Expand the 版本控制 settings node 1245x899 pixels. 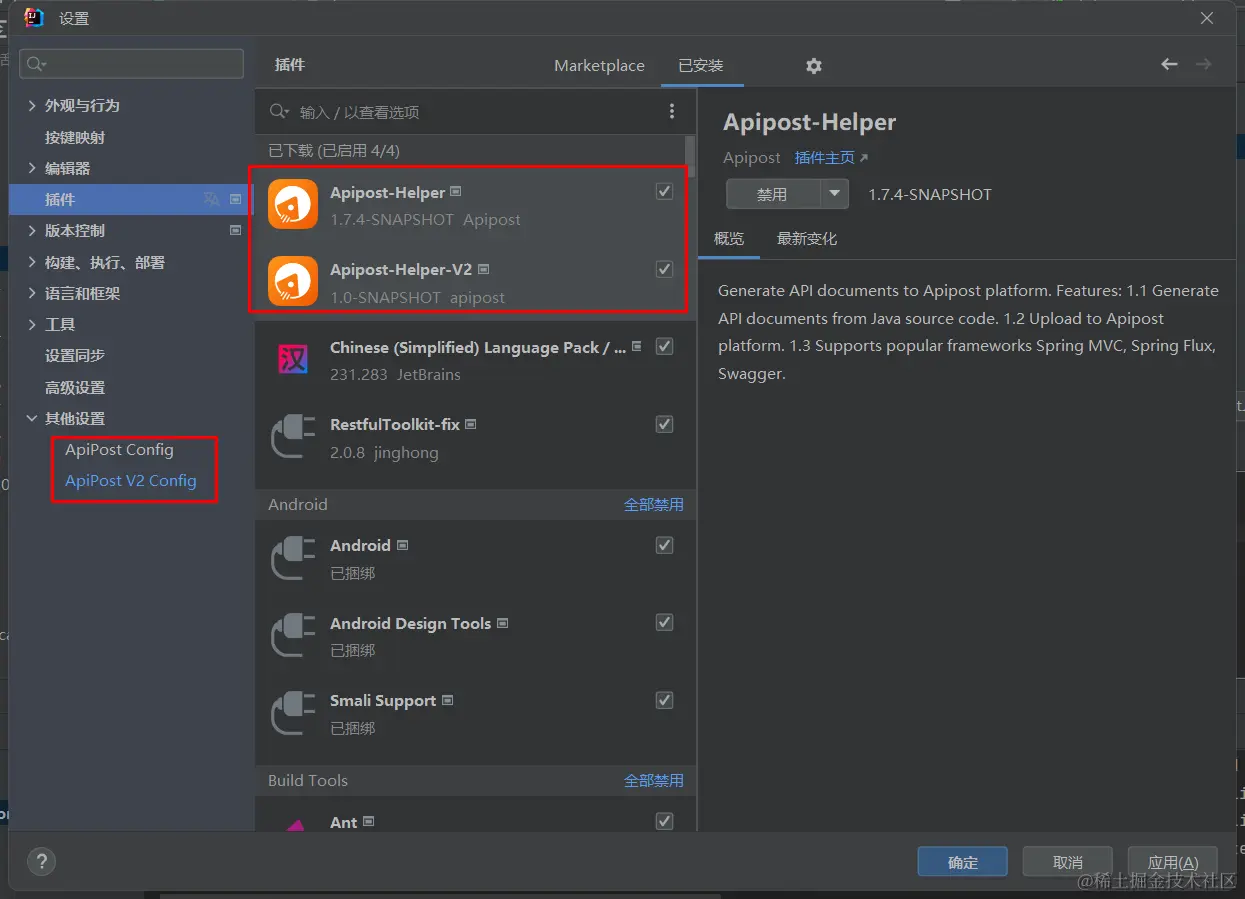(32, 230)
